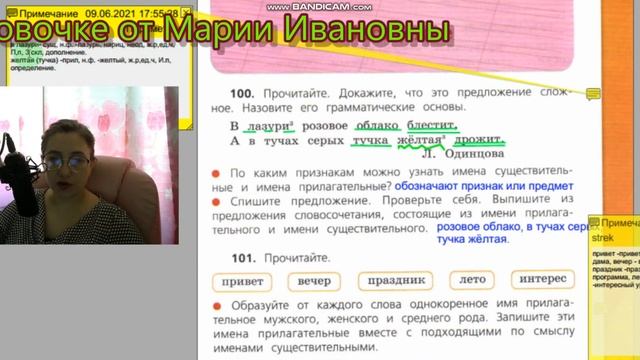Click the webcam video of the teacher
Image resolution: width=640 pixels, height=360 pixels.
(x=89, y=165)
